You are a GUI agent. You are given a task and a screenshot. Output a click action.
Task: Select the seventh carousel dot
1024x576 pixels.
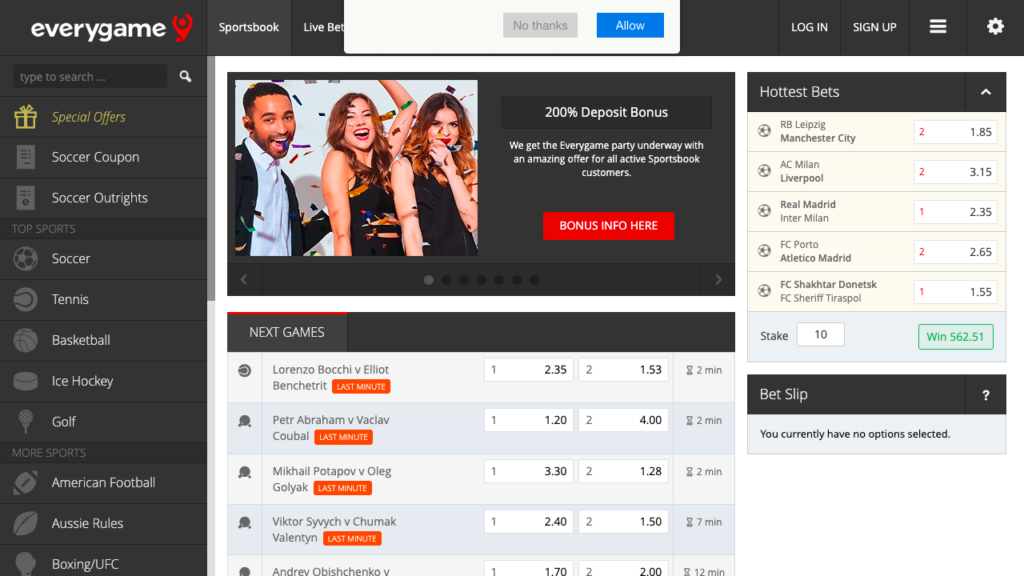click(x=534, y=280)
